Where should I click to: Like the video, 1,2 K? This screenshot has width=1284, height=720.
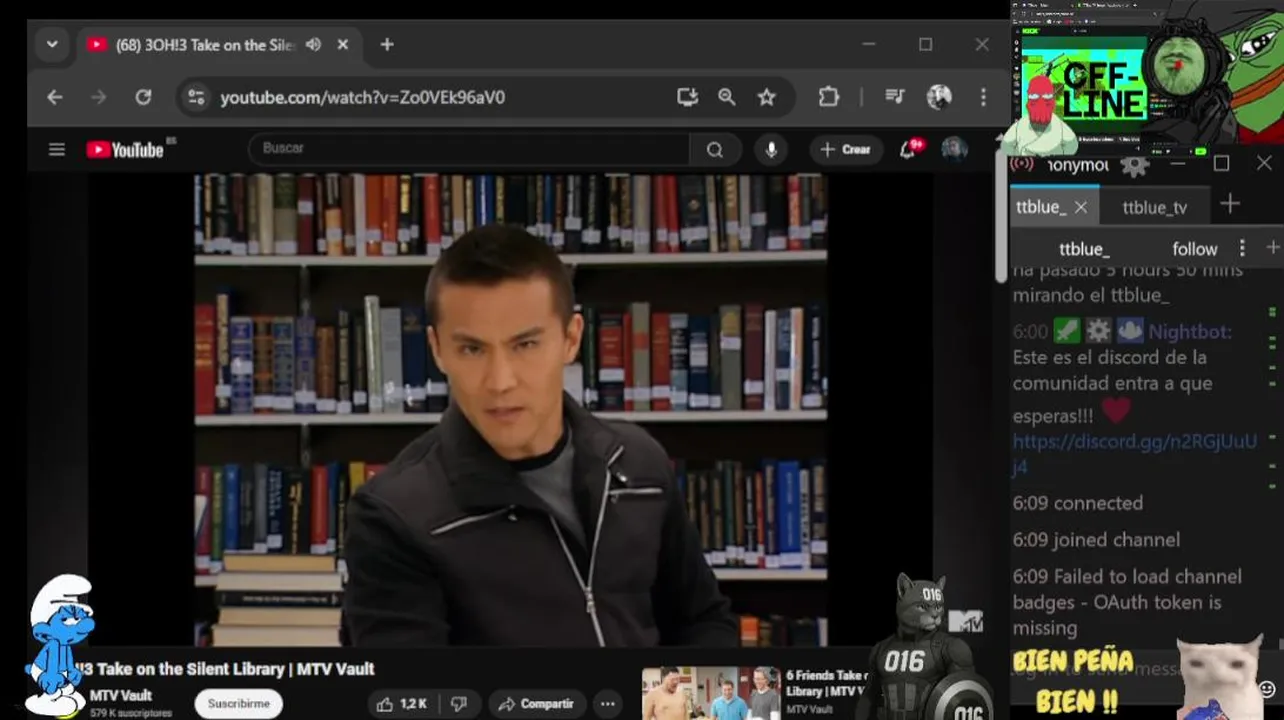tap(403, 704)
